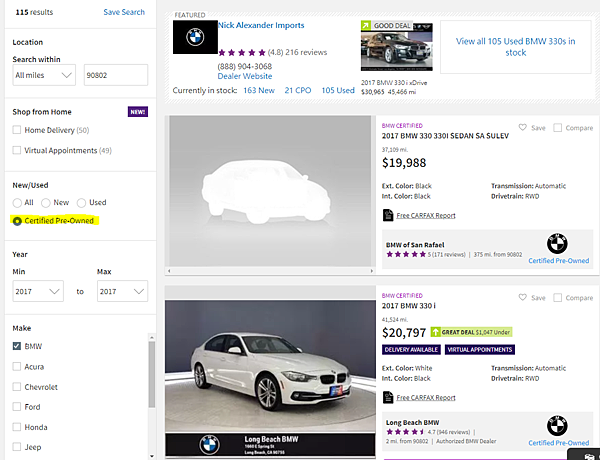Click 105 Used in stock link
The image size is (600, 460).
[338, 90]
